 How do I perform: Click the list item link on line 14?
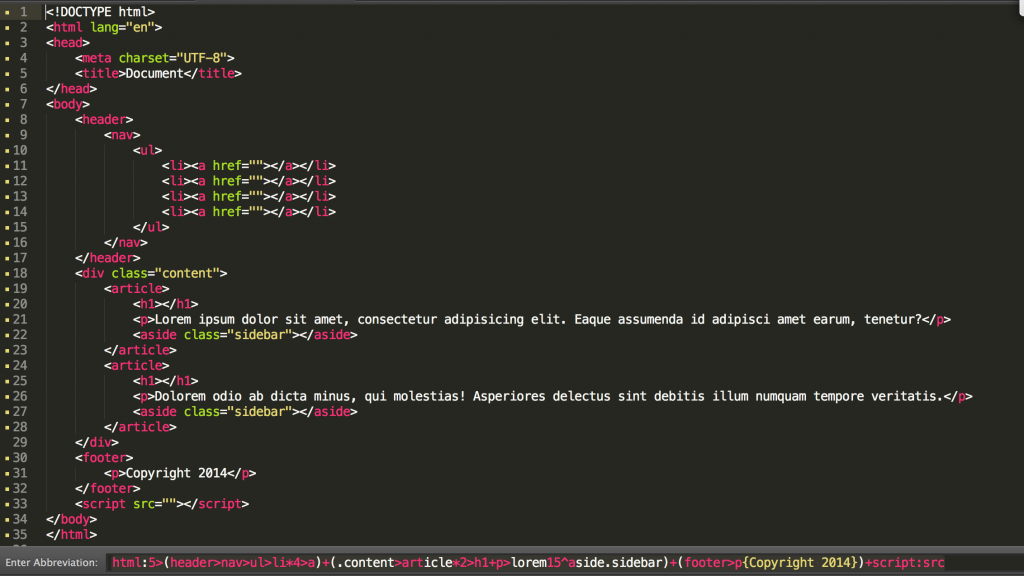click(x=249, y=212)
